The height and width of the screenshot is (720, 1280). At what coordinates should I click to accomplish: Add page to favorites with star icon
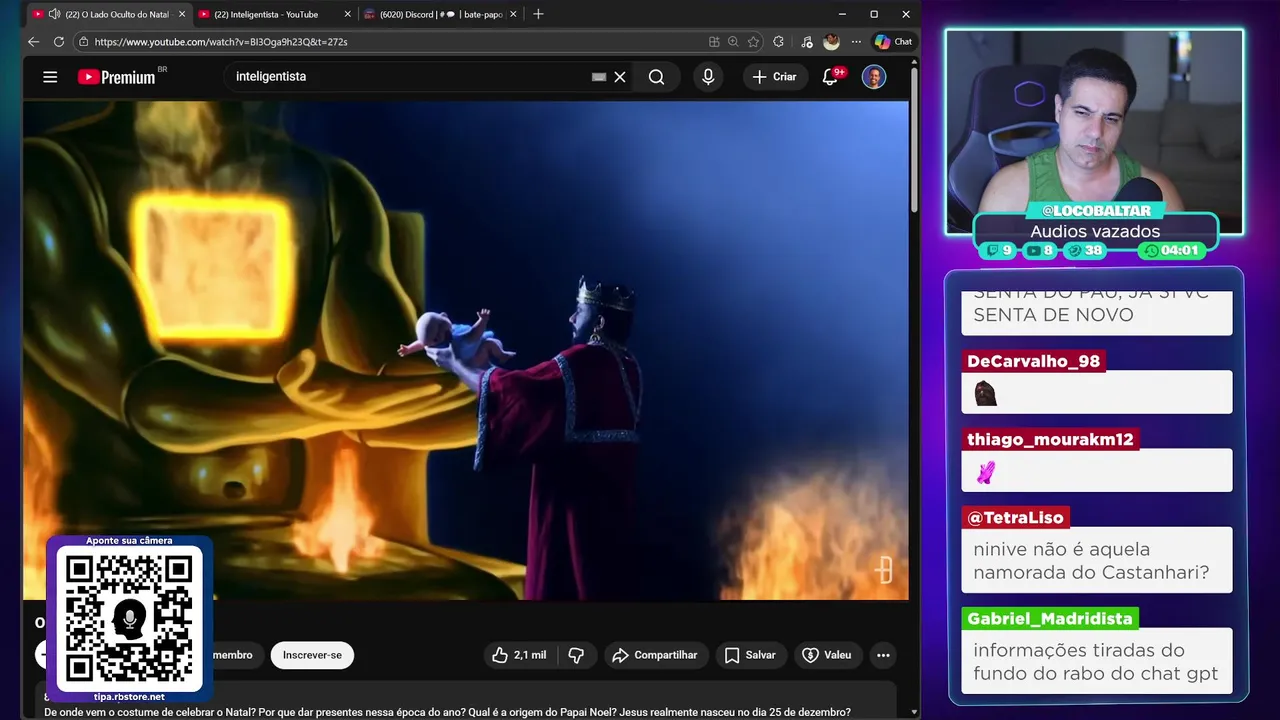point(753,42)
